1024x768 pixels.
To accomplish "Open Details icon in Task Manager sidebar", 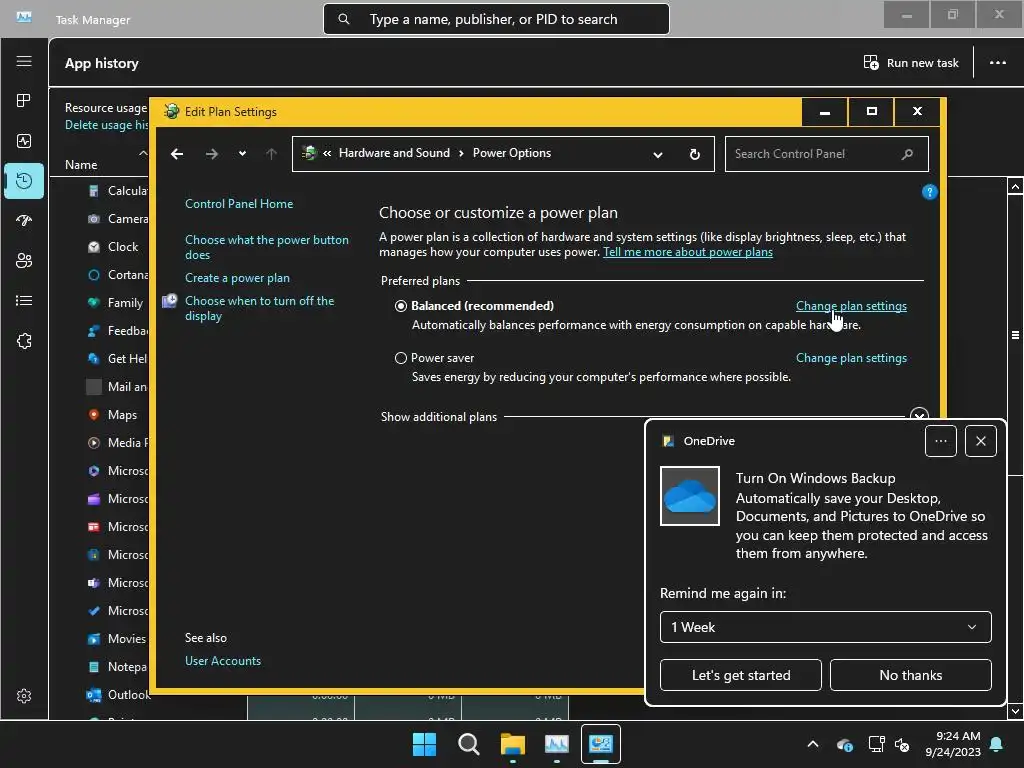I will pos(24,300).
